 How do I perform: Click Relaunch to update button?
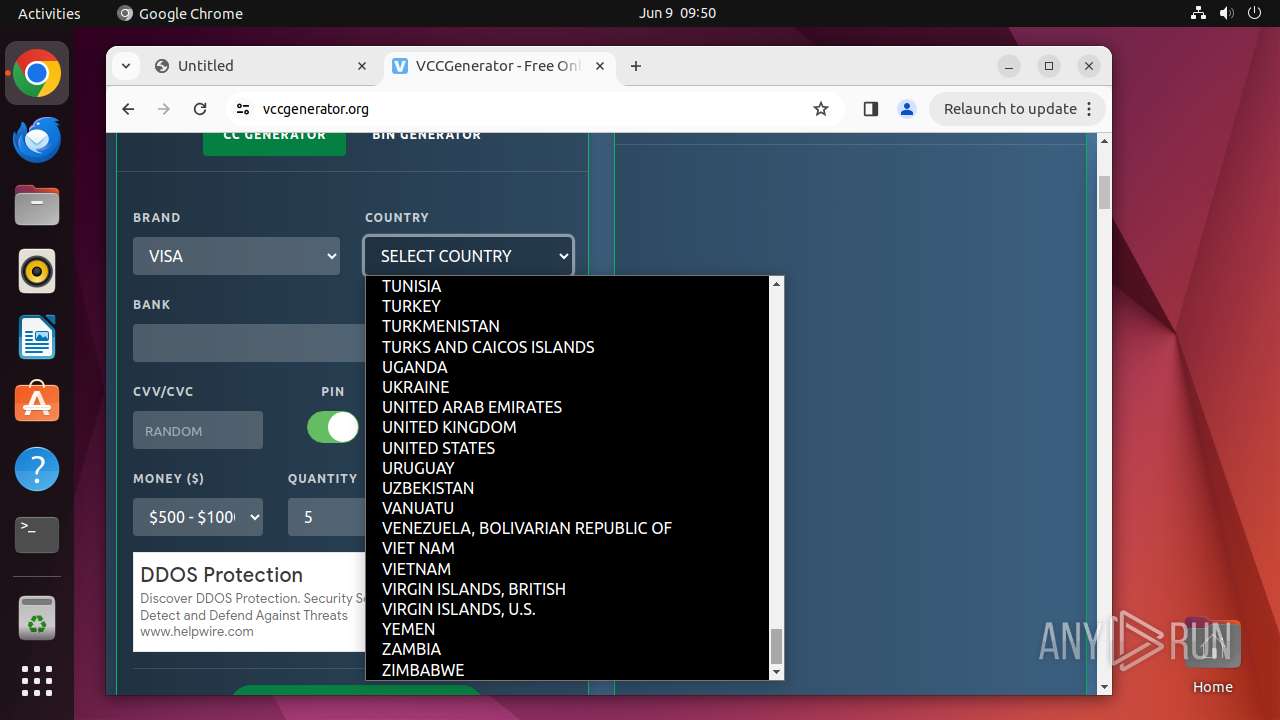pos(1018,109)
